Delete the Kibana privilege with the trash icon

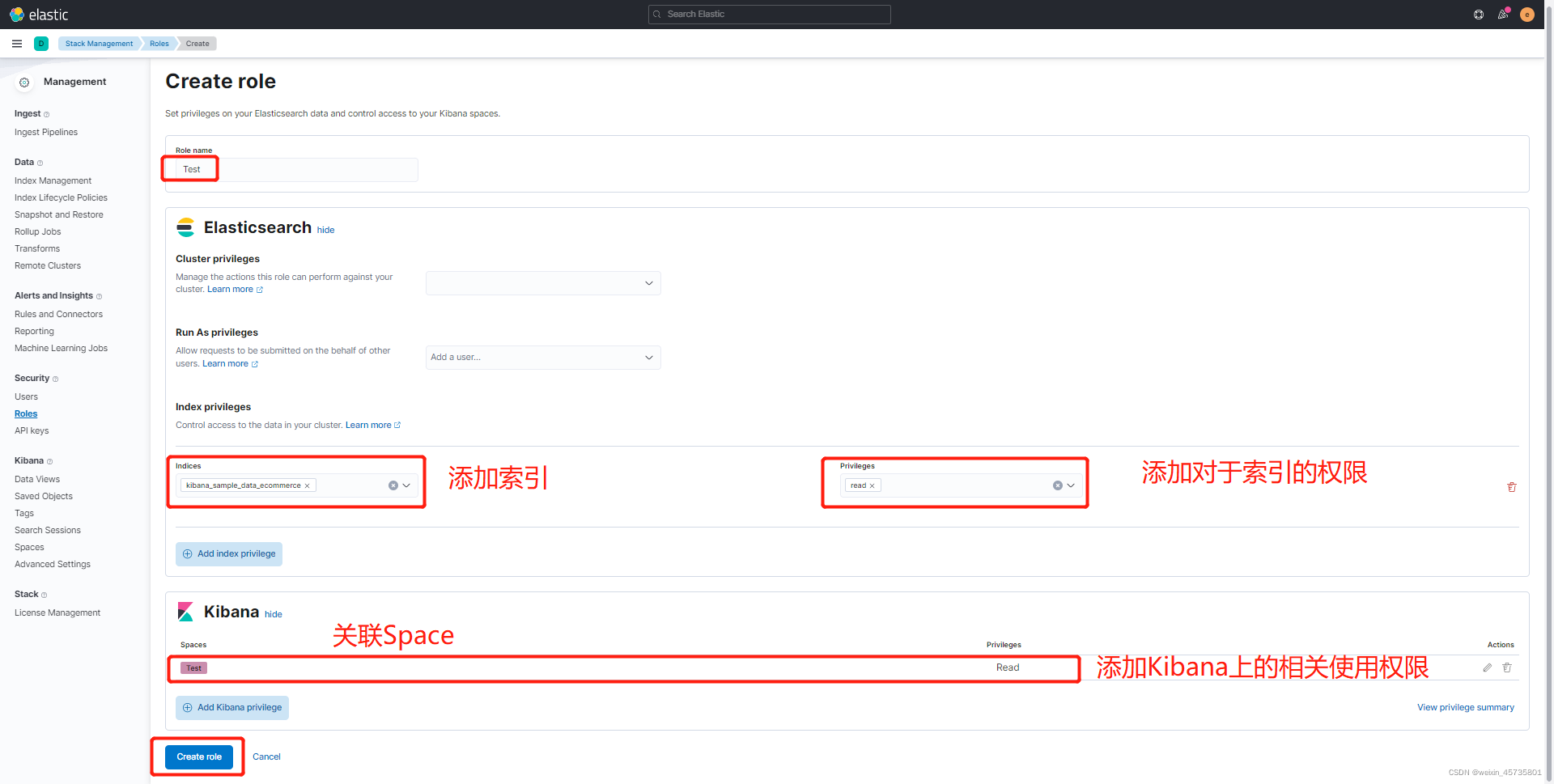(1507, 667)
